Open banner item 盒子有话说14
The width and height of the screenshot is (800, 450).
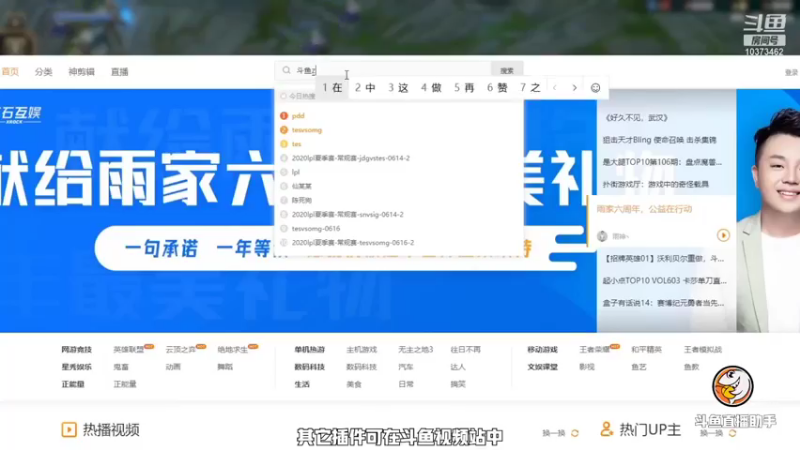click(x=663, y=303)
